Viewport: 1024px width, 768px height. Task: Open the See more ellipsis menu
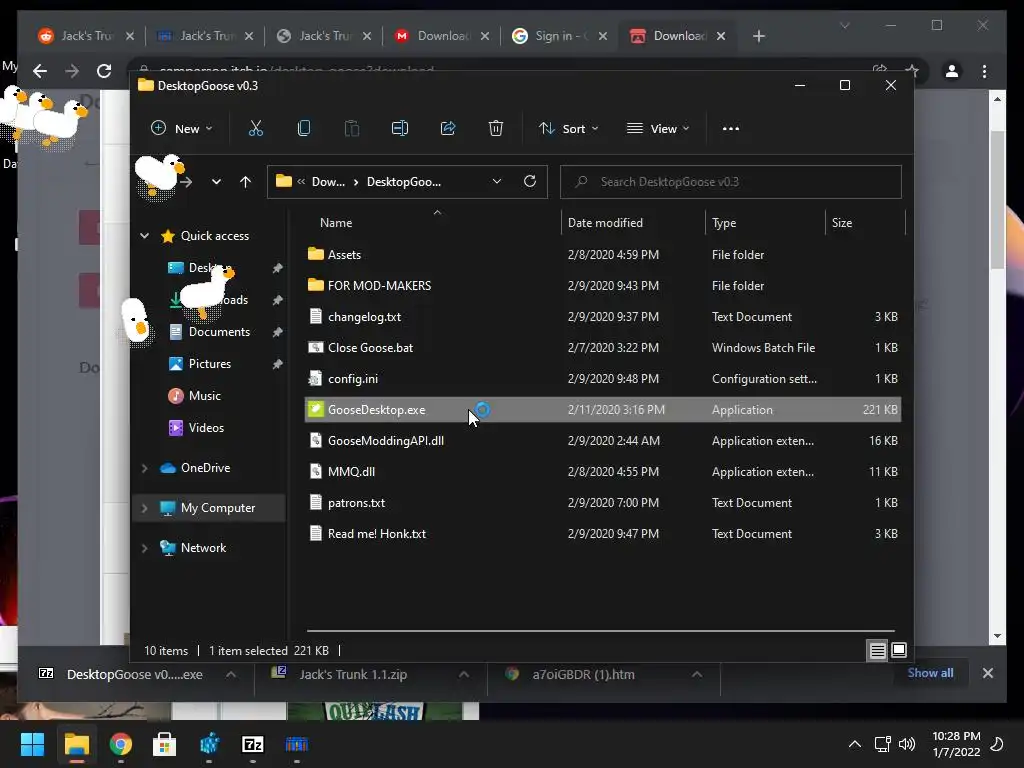tap(731, 129)
